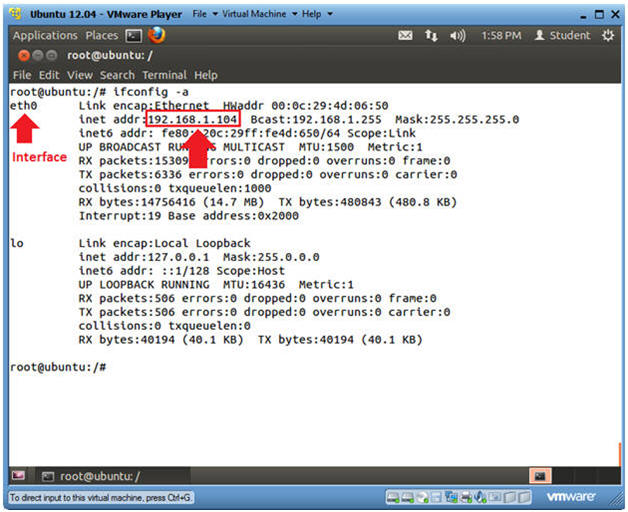
Task: Open the Ubuntu Applications menu
Action: pyautogui.click(x=45, y=36)
